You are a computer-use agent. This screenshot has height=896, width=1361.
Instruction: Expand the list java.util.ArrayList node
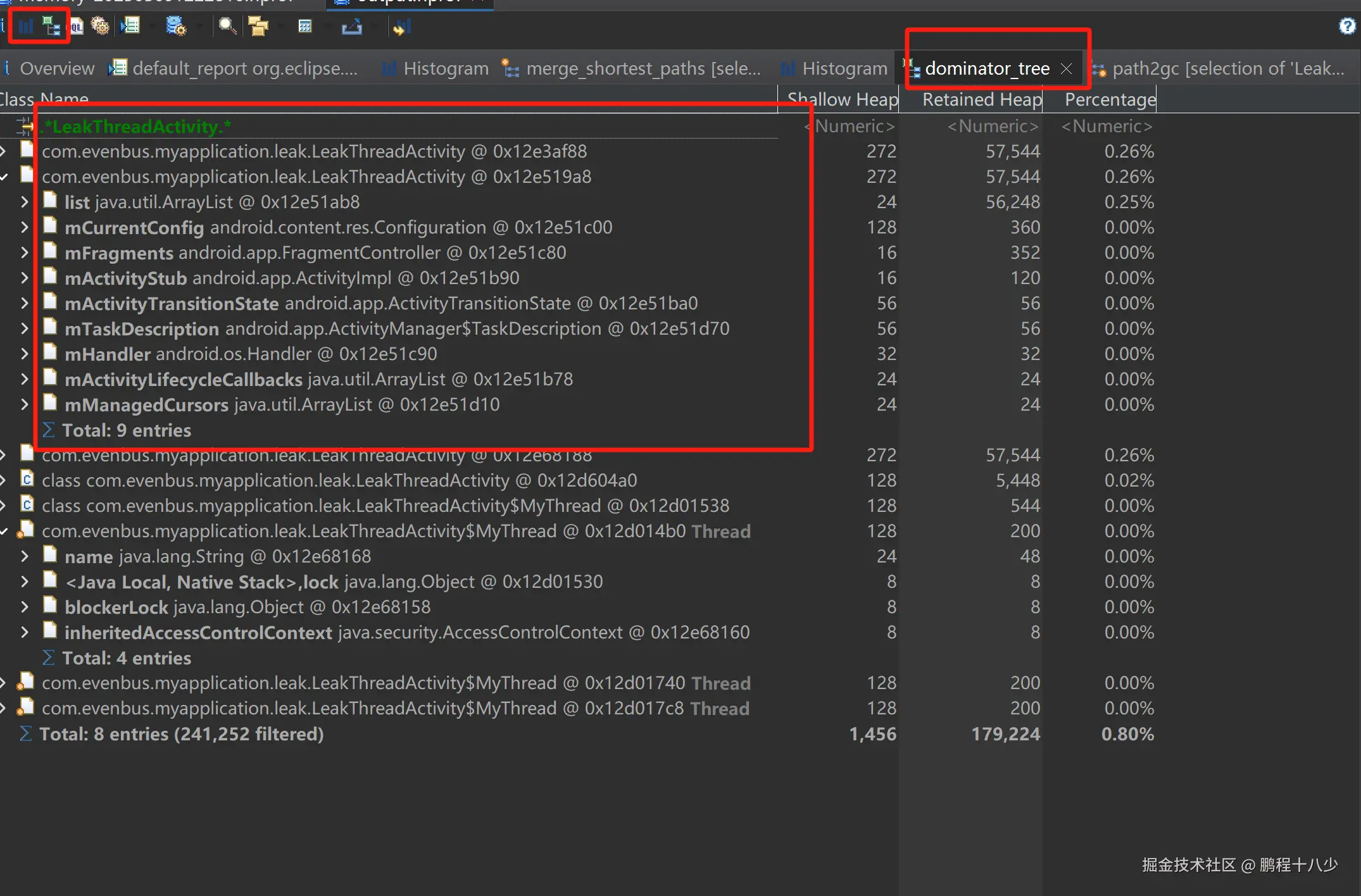[24, 202]
